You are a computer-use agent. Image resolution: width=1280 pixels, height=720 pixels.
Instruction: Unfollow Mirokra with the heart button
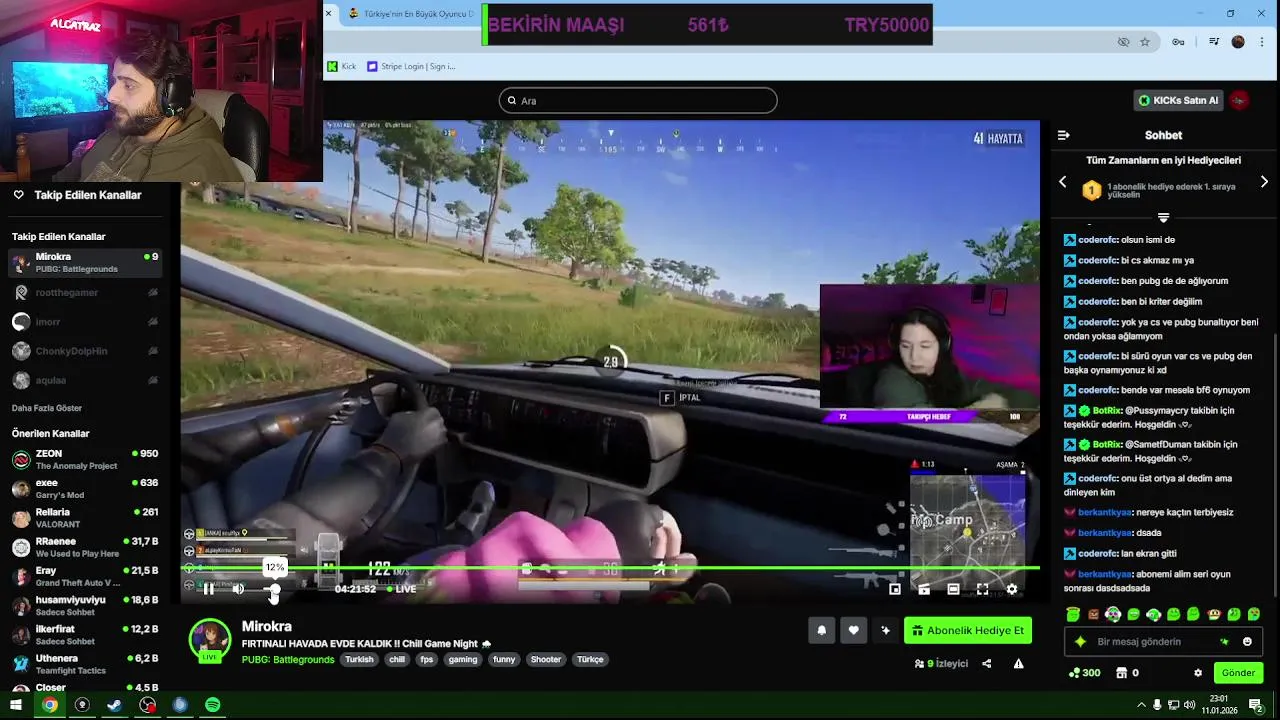[853, 630]
